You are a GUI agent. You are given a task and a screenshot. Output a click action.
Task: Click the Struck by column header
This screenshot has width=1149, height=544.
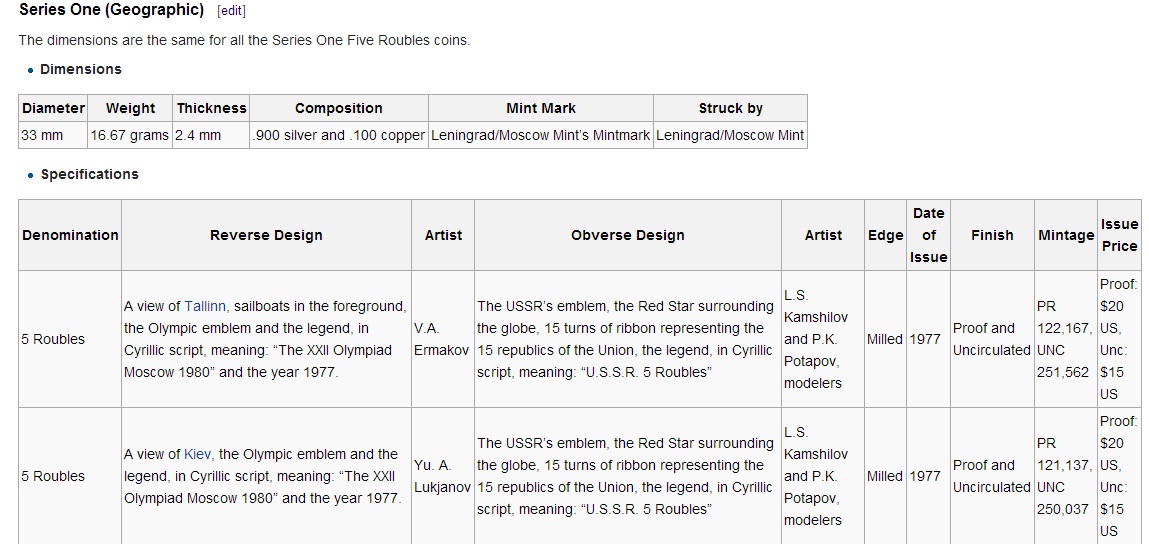coord(731,108)
